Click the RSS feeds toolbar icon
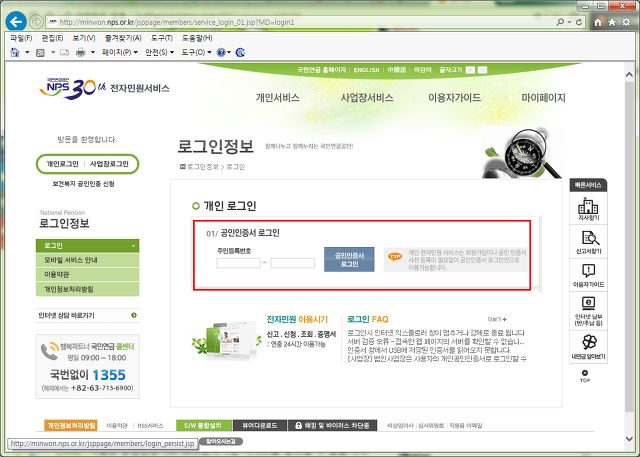Viewport: 640px width, 457px height. [x=40, y=52]
